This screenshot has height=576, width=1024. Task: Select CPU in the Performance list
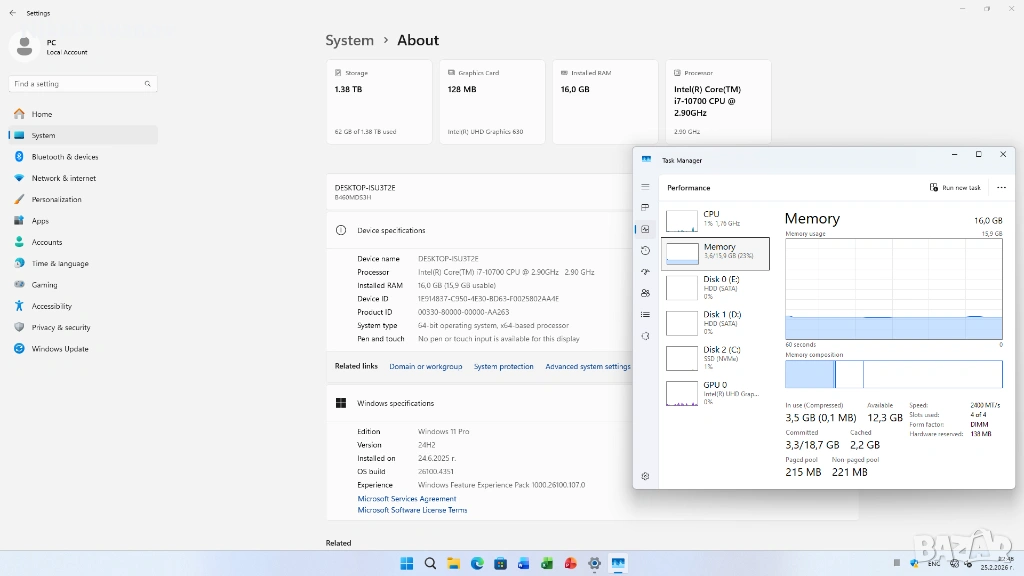[x=715, y=219]
